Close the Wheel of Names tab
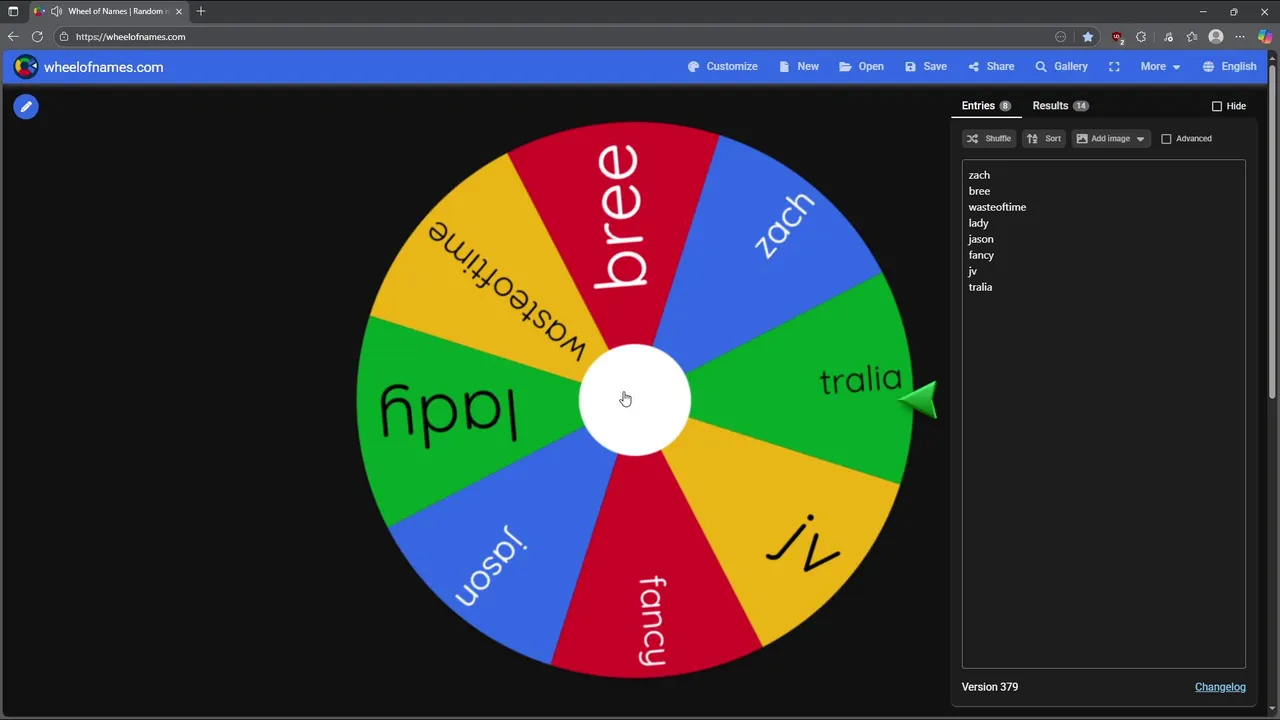This screenshot has width=1280, height=720. [179, 11]
